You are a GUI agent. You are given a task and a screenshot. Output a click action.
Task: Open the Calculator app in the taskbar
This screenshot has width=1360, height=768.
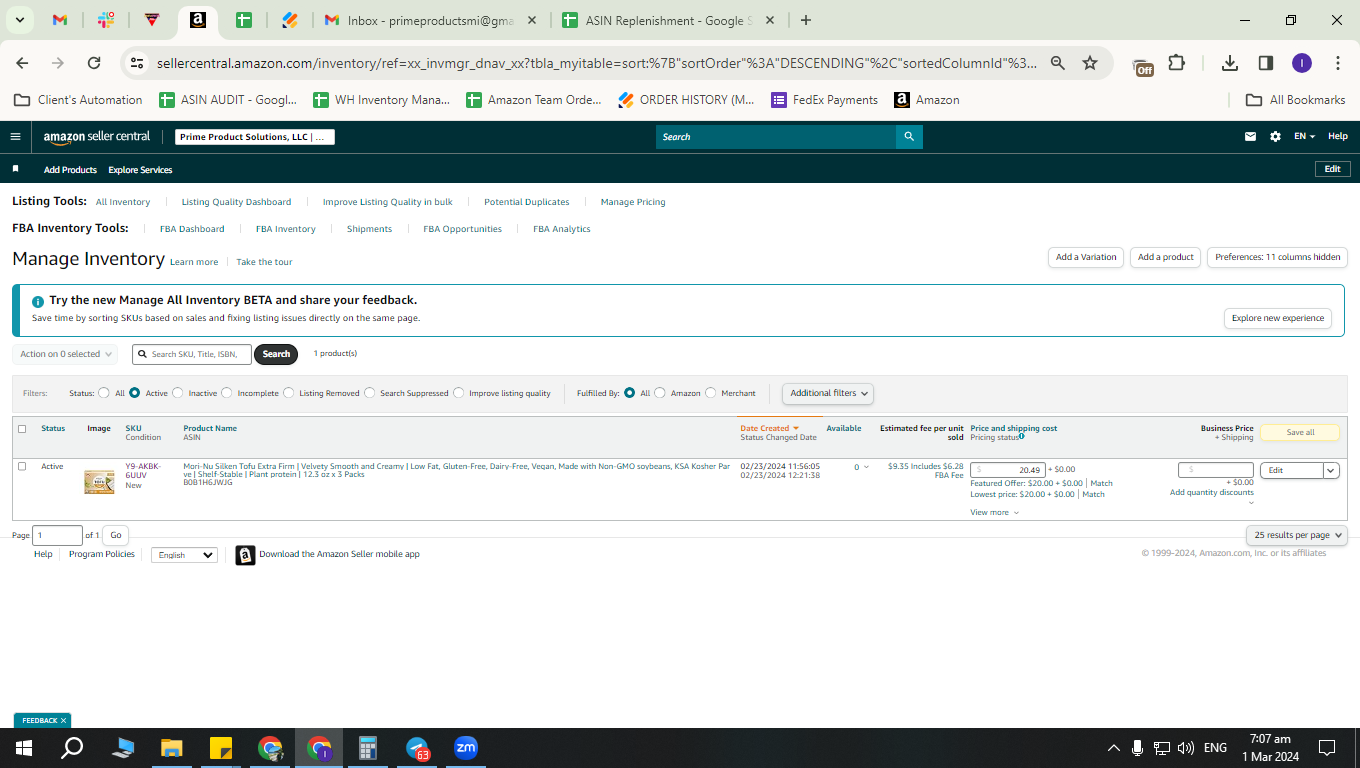point(367,748)
